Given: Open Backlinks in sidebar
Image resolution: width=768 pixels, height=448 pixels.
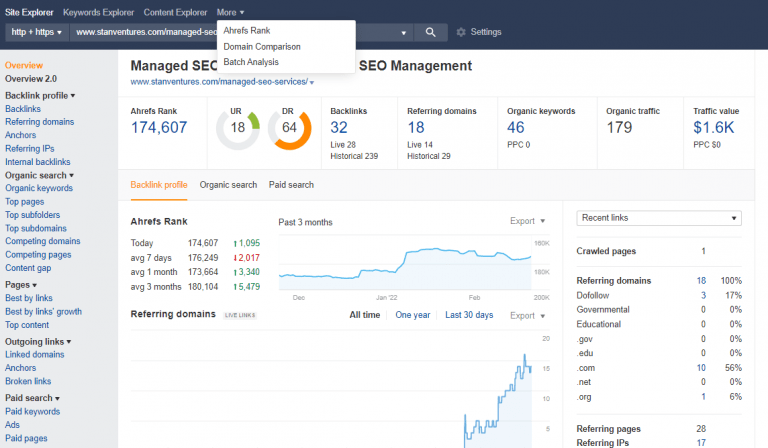Looking at the screenshot, I should click(23, 109).
